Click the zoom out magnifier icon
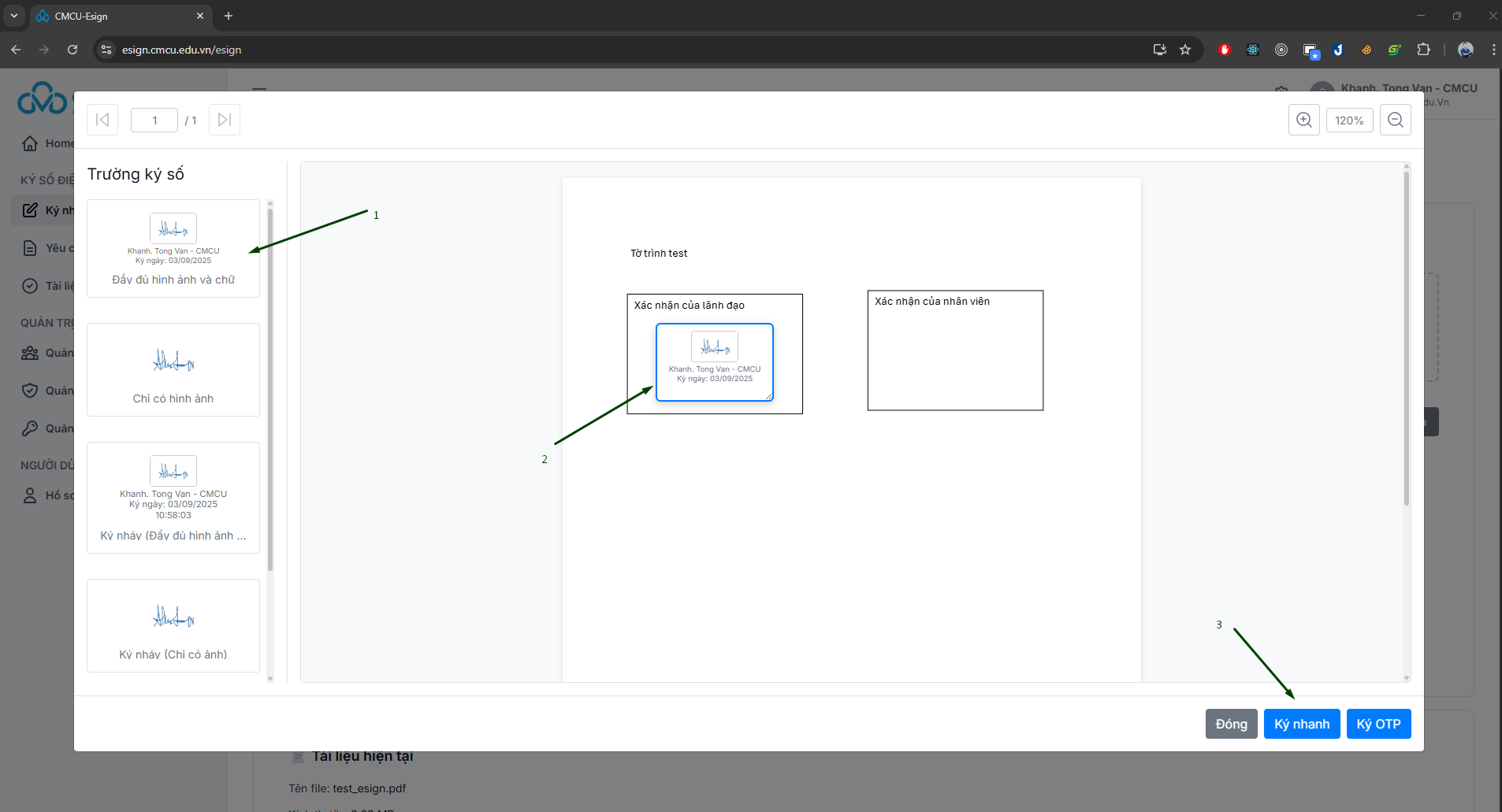 (x=1395, y=121)
